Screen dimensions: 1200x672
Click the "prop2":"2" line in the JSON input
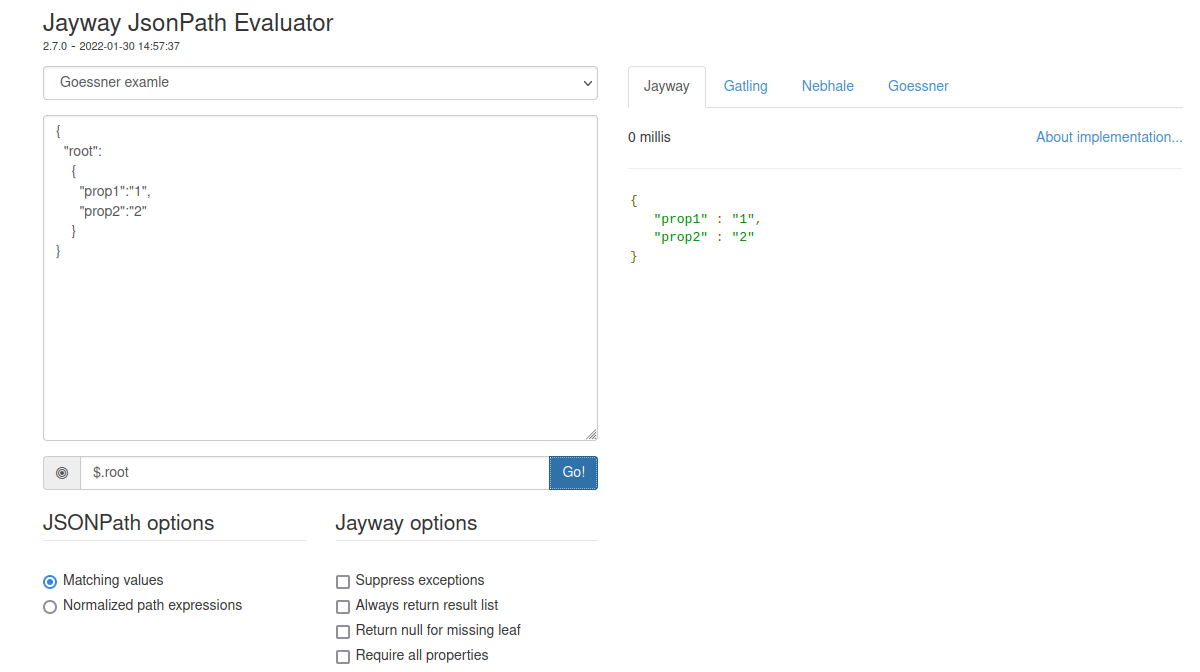click(114, 211)
